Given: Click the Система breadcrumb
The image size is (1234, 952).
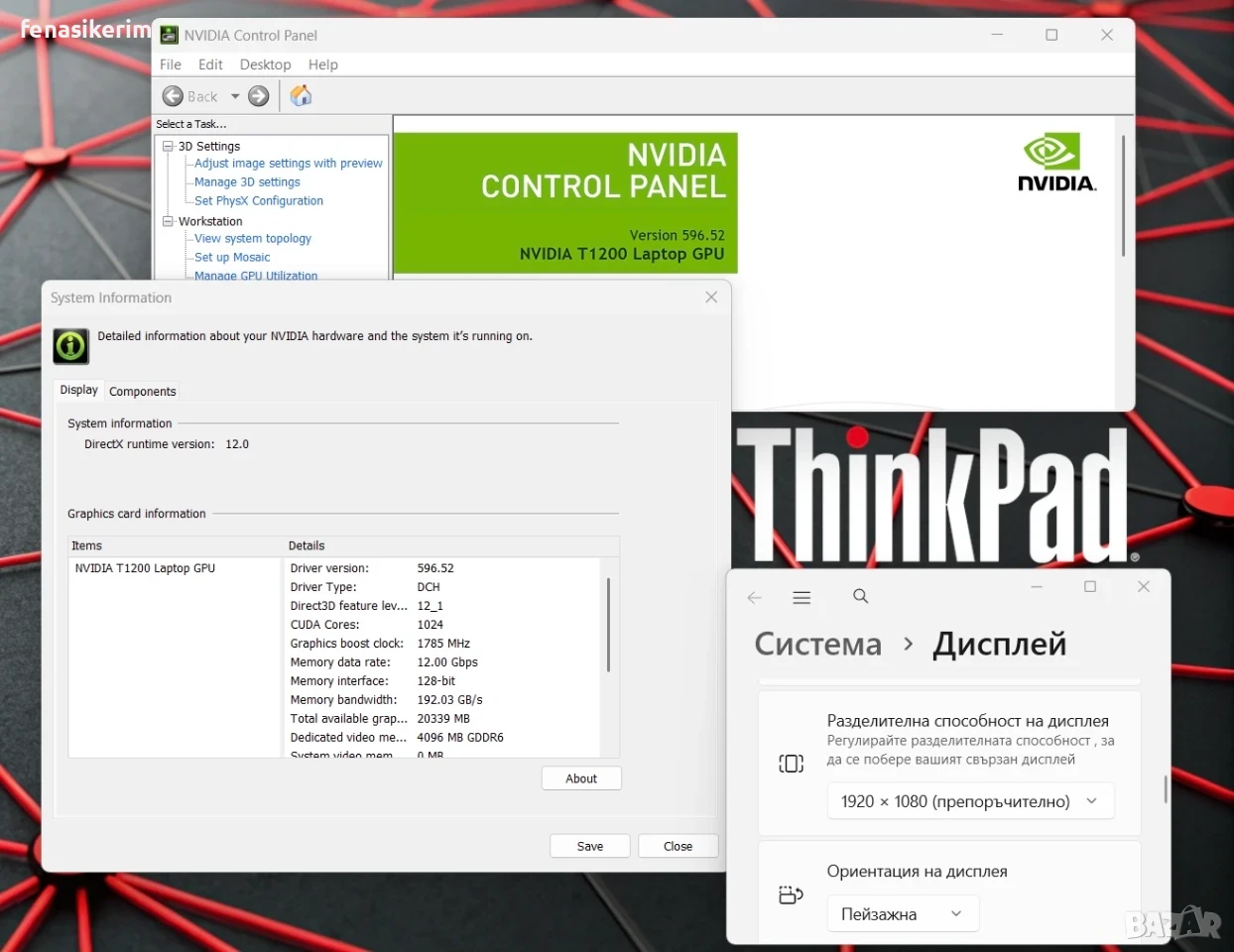Looking at the screenshot, I should [817, 645].
